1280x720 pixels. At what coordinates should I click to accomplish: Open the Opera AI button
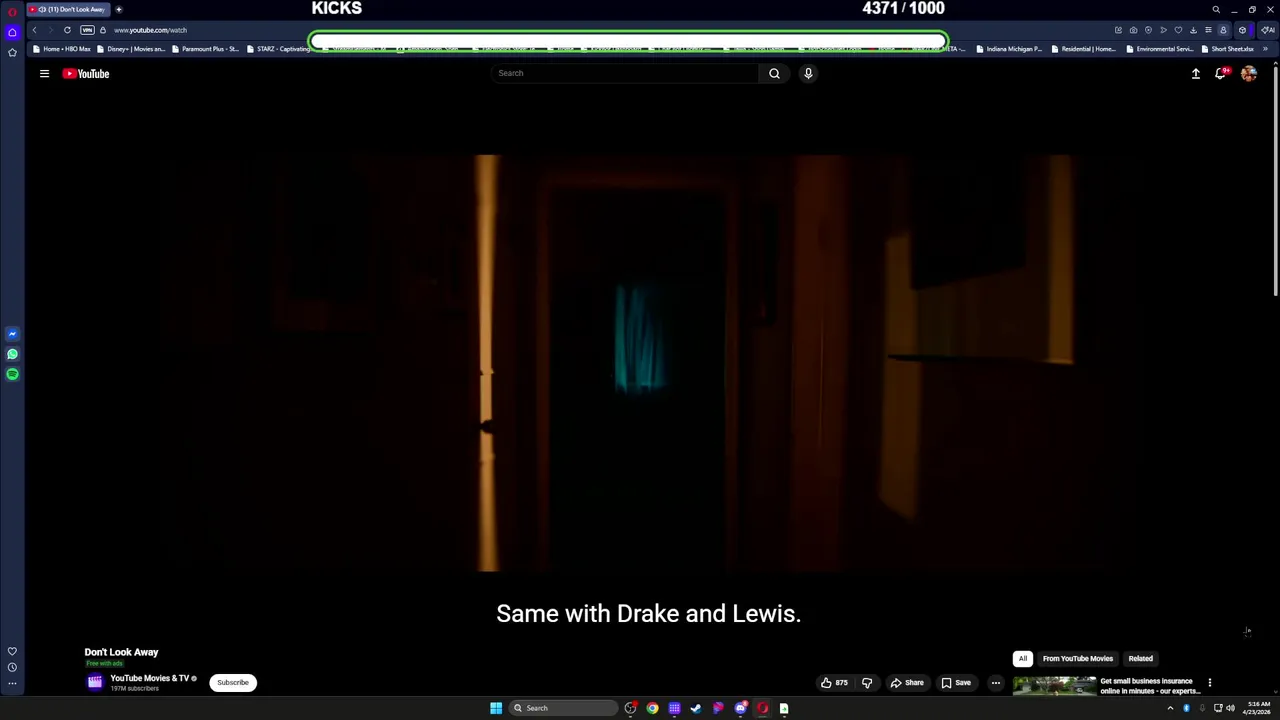(1268, 30)
